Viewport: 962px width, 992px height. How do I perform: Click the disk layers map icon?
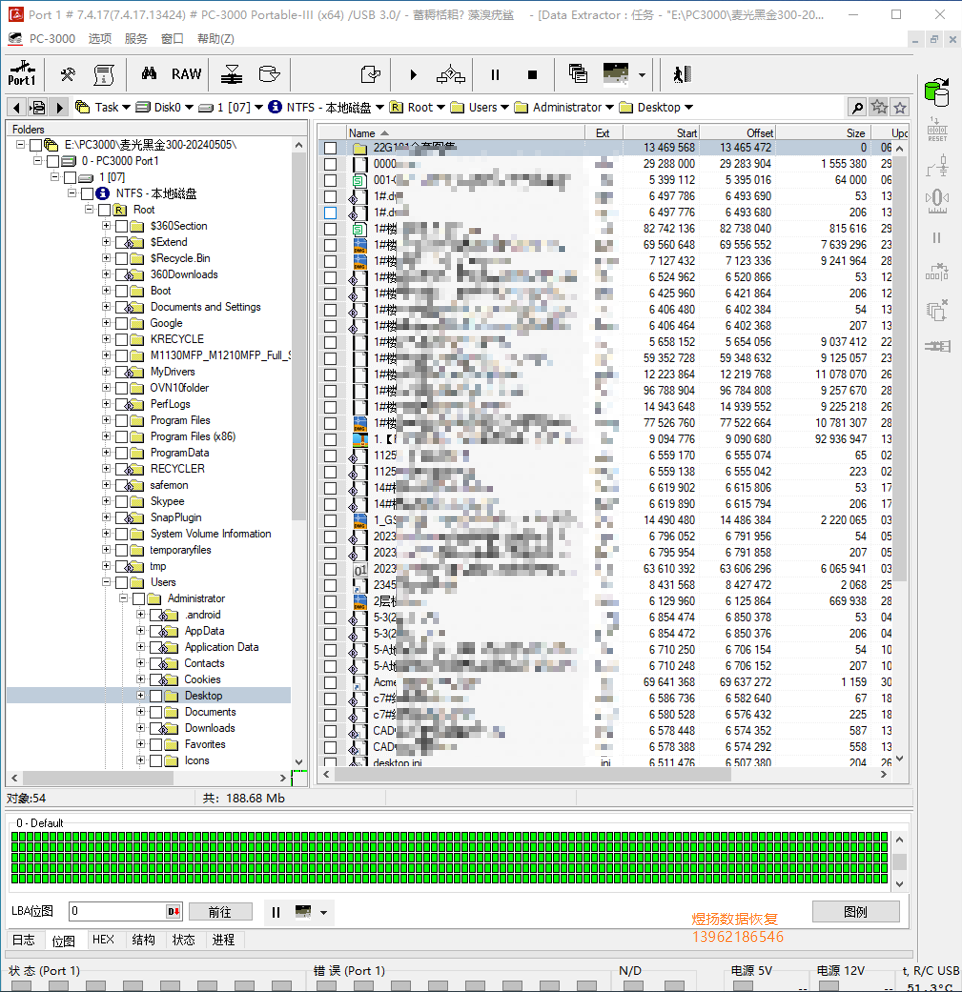pos(231,75)
